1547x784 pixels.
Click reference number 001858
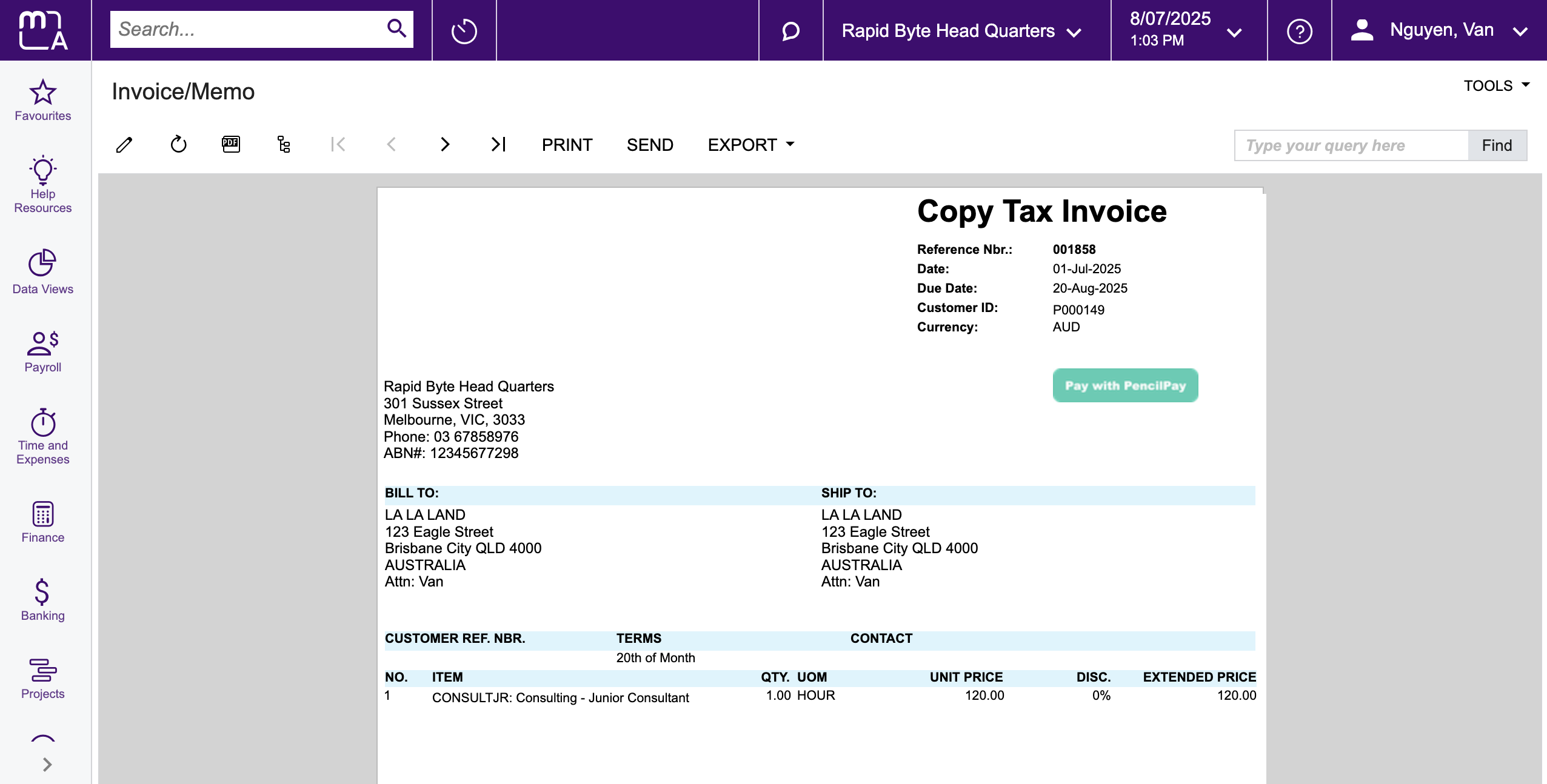click(1074, 250)
